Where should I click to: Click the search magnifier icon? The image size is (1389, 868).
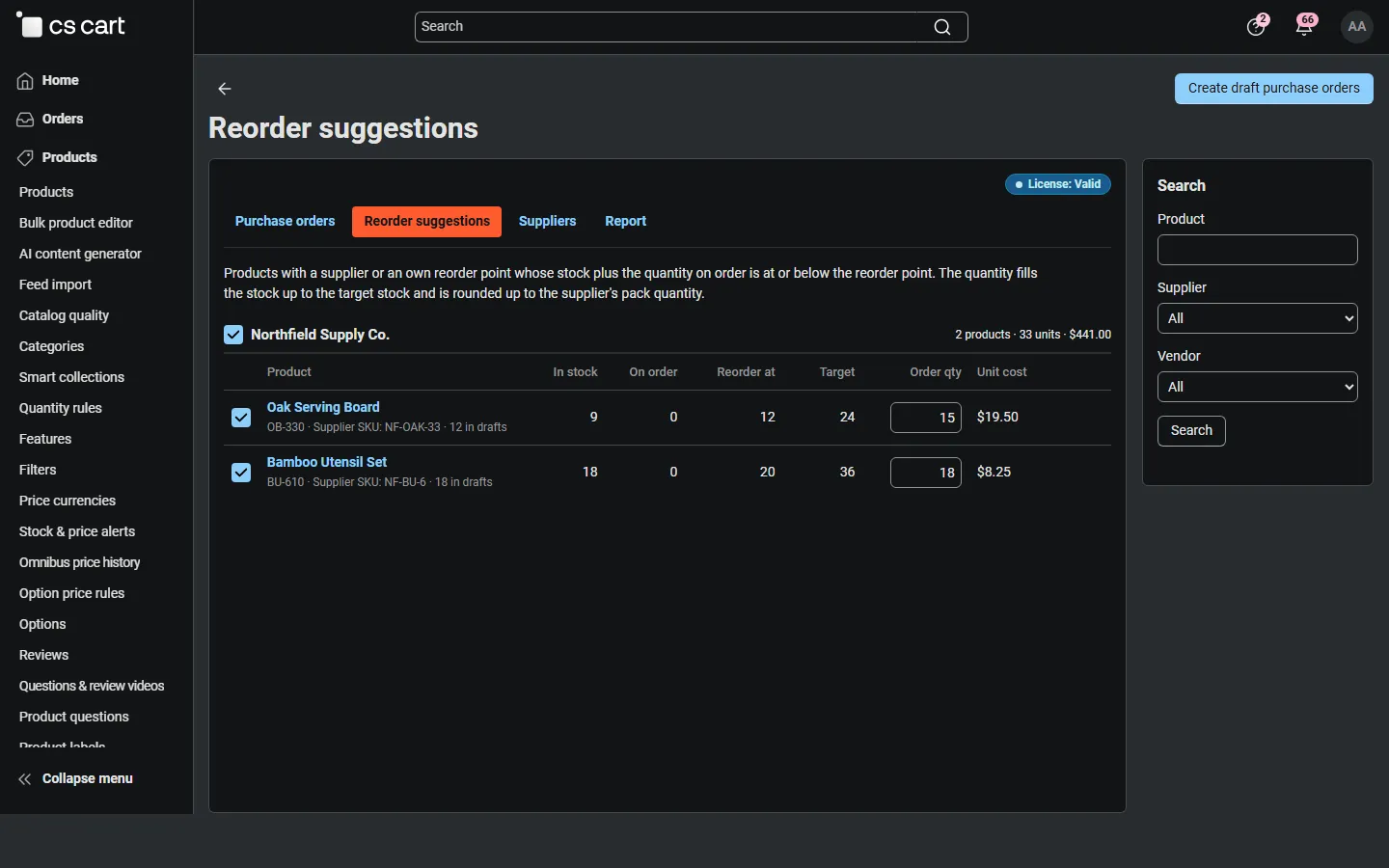pos(942,27)
